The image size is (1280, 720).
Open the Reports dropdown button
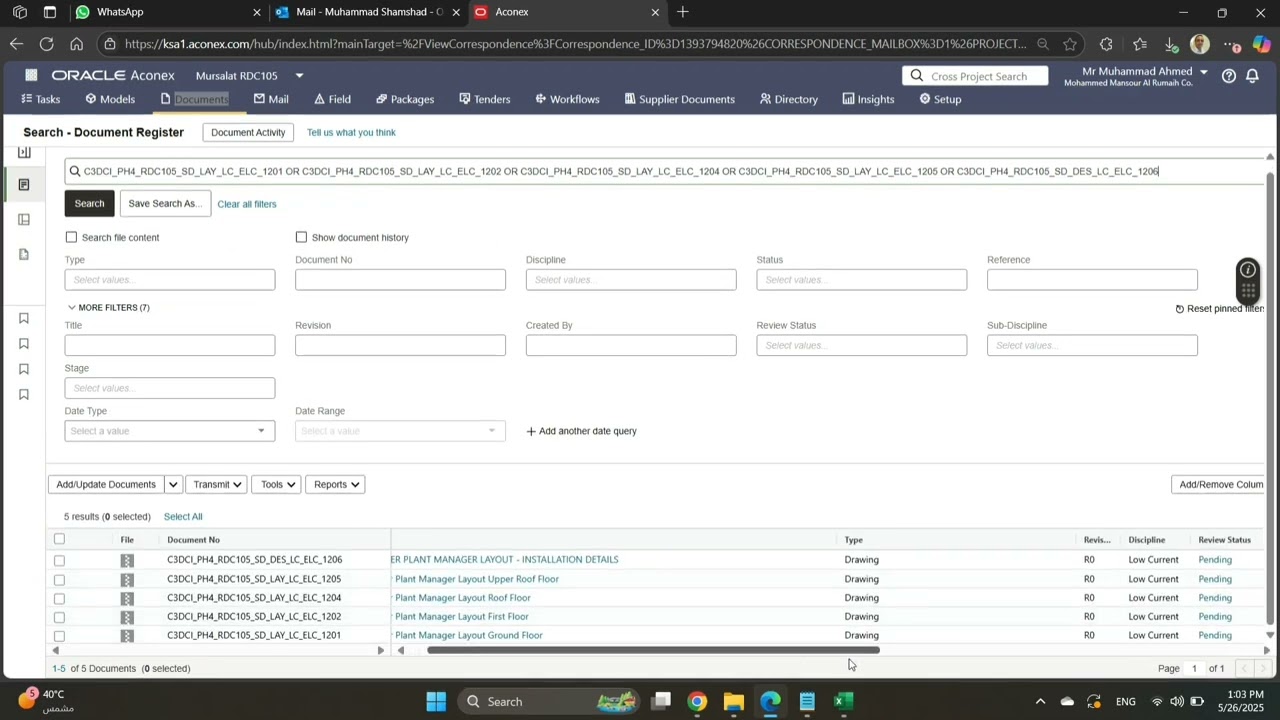coord(336,485)
